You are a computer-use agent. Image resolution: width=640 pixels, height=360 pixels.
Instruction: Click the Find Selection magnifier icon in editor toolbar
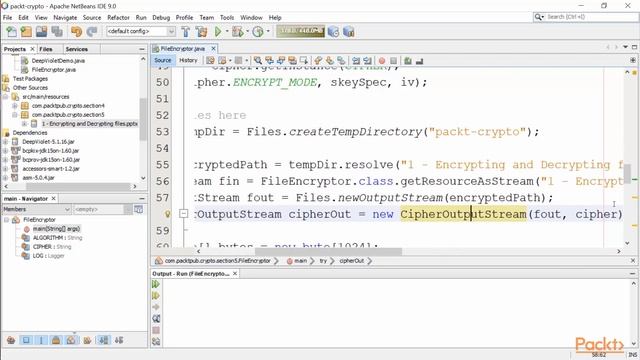click(258, 60)
